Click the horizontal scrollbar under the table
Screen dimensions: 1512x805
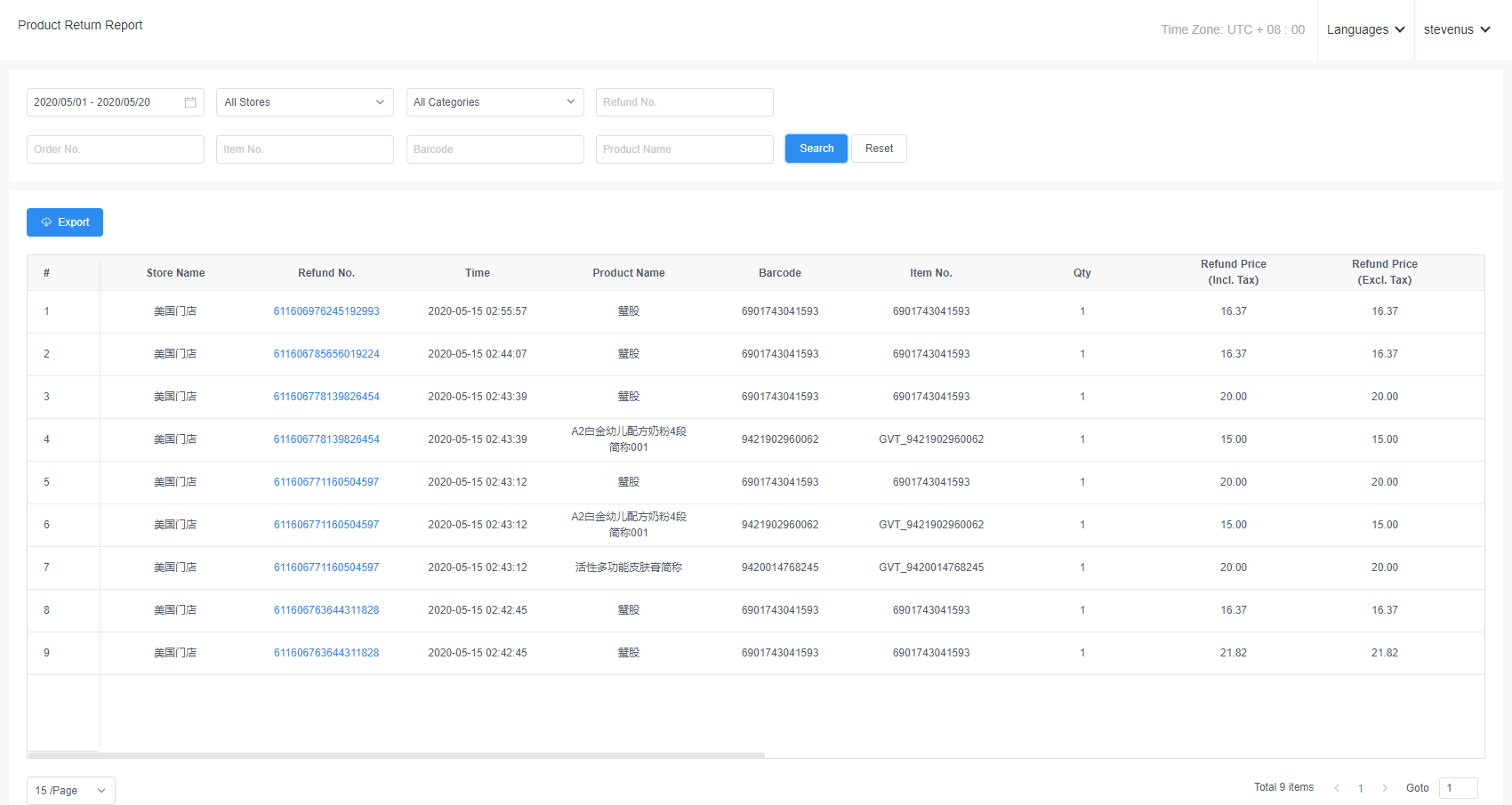coord(397,755)
